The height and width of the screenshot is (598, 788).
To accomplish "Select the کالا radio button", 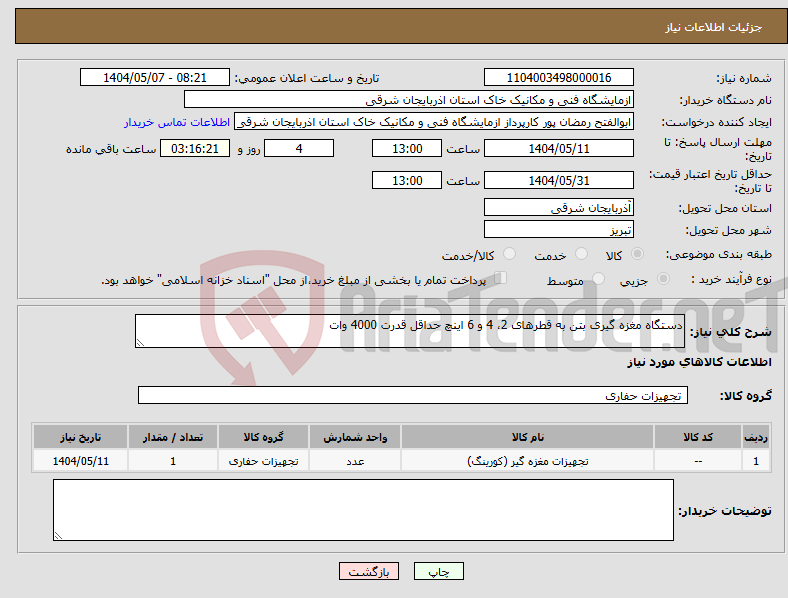I will coord(637,254).
